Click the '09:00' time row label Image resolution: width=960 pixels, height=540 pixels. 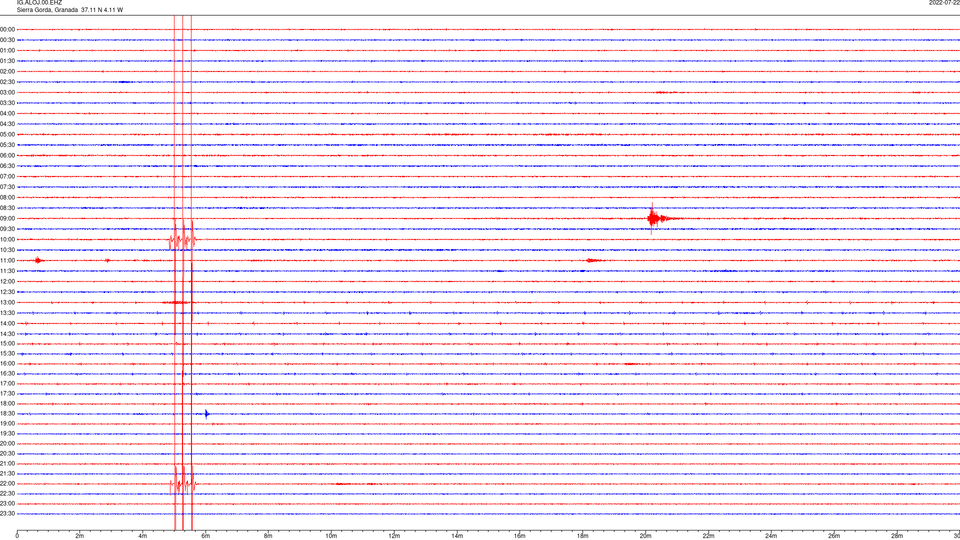tap(7, 219)
